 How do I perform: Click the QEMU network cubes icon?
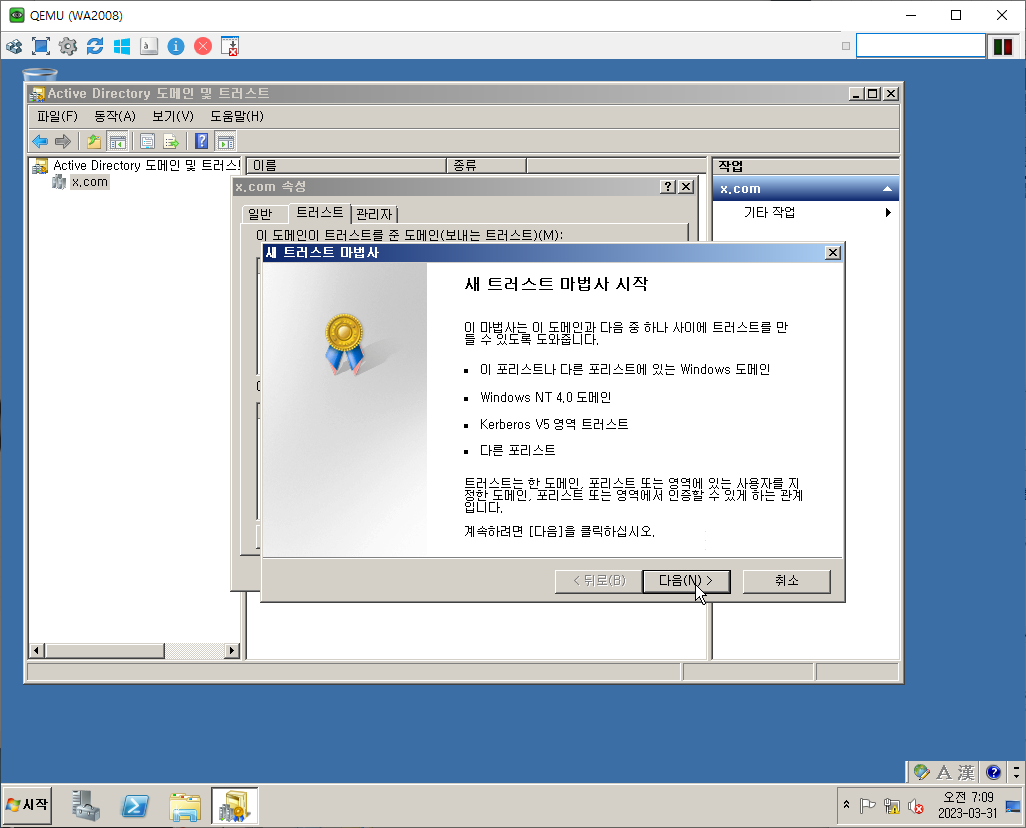pos(14,46)
